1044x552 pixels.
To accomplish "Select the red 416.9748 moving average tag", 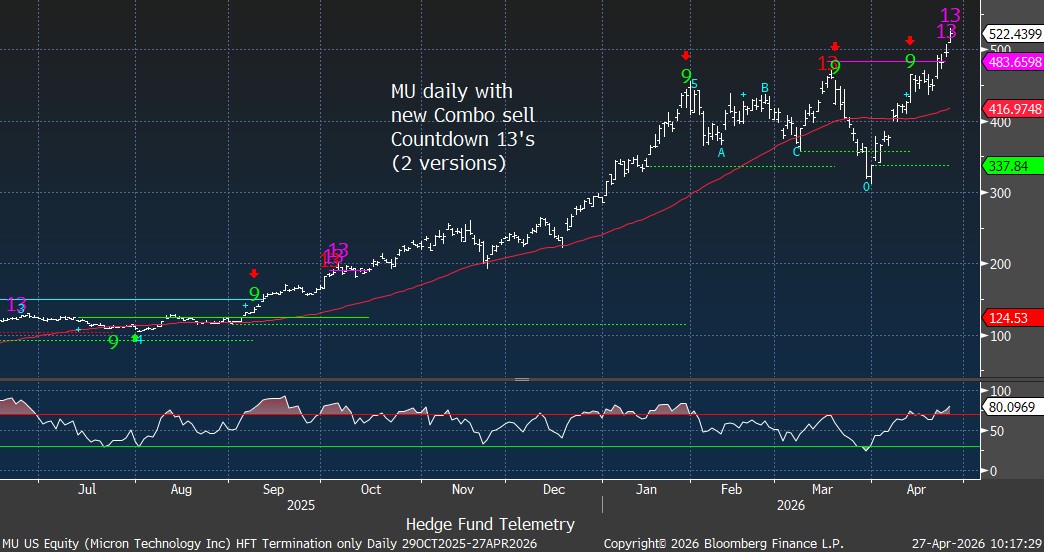I will pos(1014,108).
